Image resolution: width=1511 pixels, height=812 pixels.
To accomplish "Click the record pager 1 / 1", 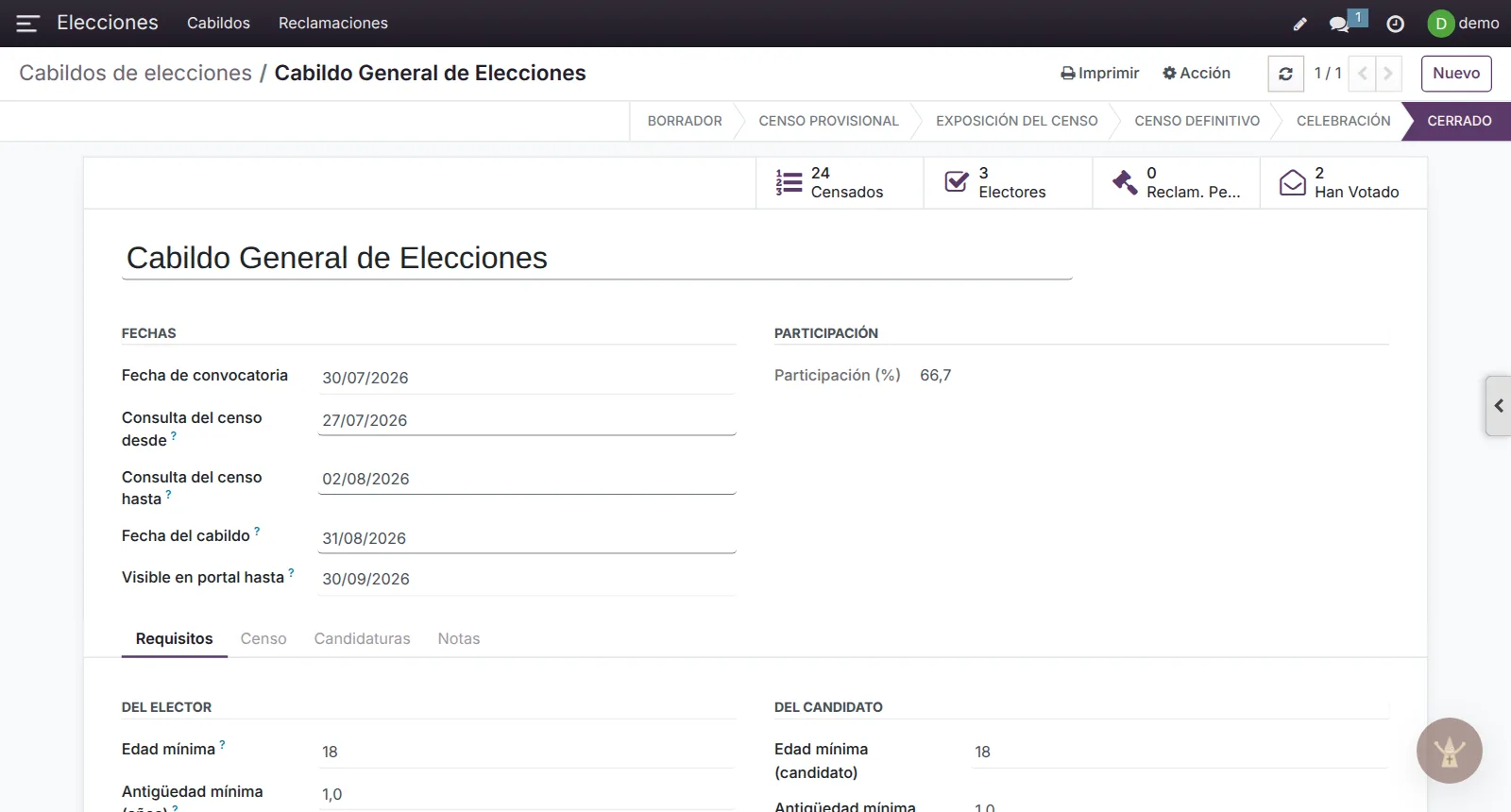I will click(x=1328, y=74).
